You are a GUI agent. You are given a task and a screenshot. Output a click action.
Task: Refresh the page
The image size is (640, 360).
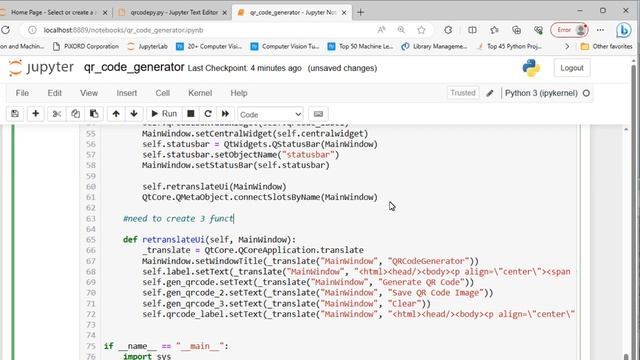click(x=6, y=30)
